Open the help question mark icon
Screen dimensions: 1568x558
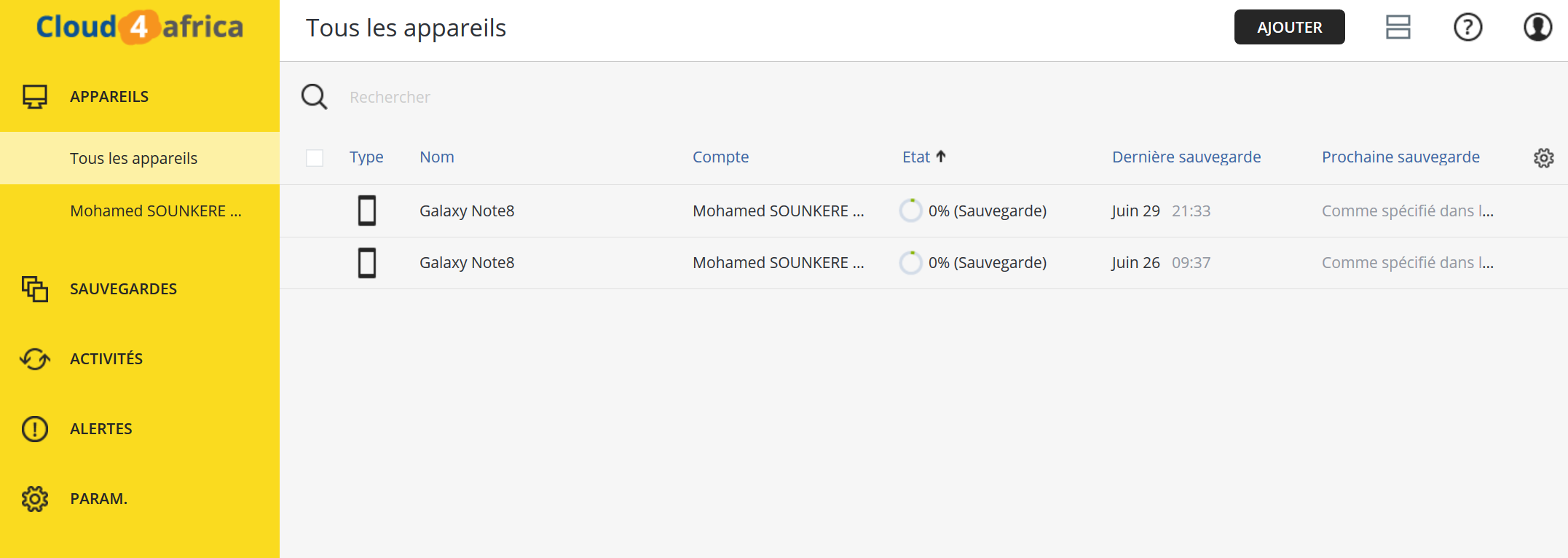click(1467, 28)
